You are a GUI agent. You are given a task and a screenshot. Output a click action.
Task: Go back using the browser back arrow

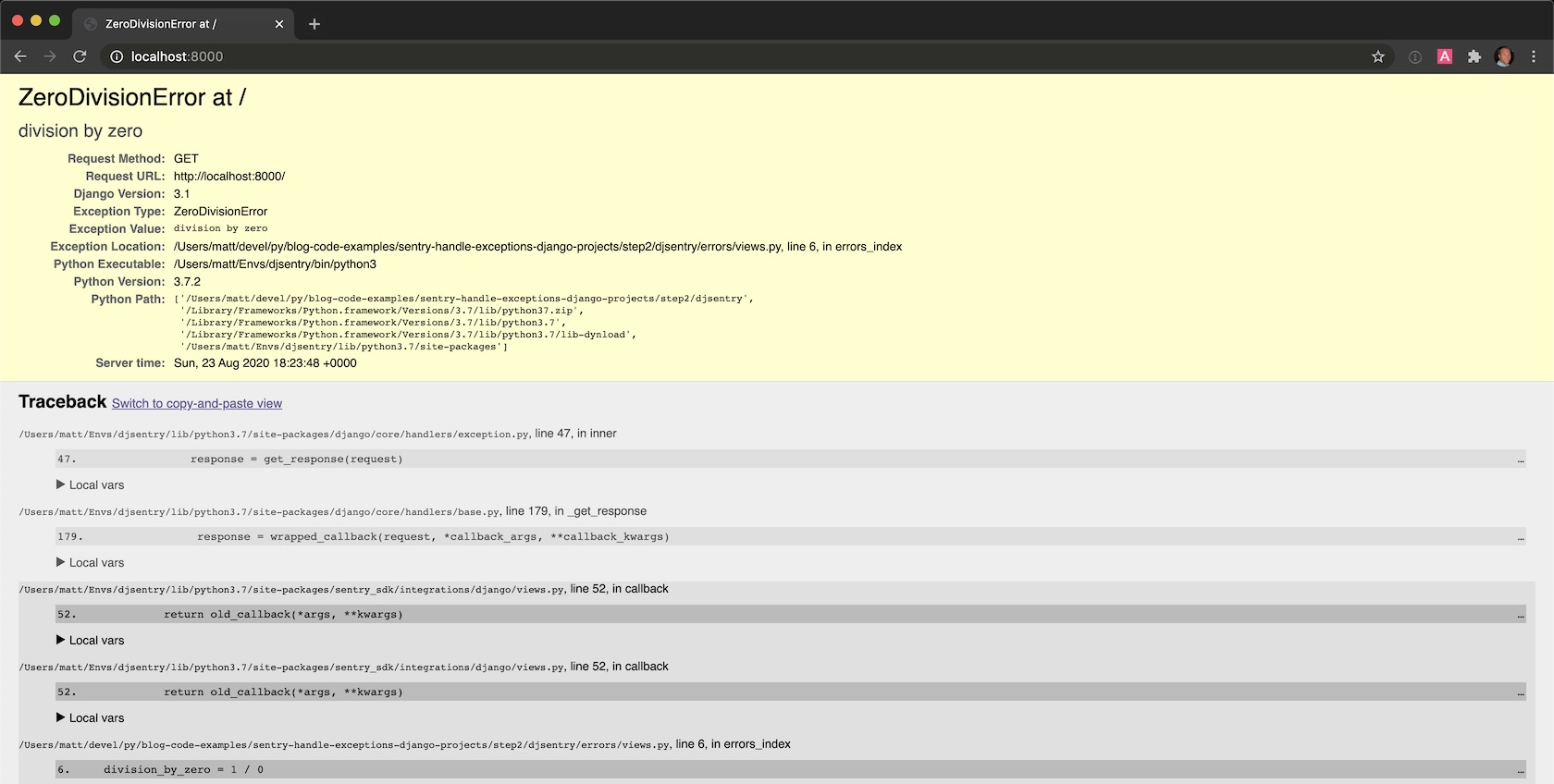(20, 56)
